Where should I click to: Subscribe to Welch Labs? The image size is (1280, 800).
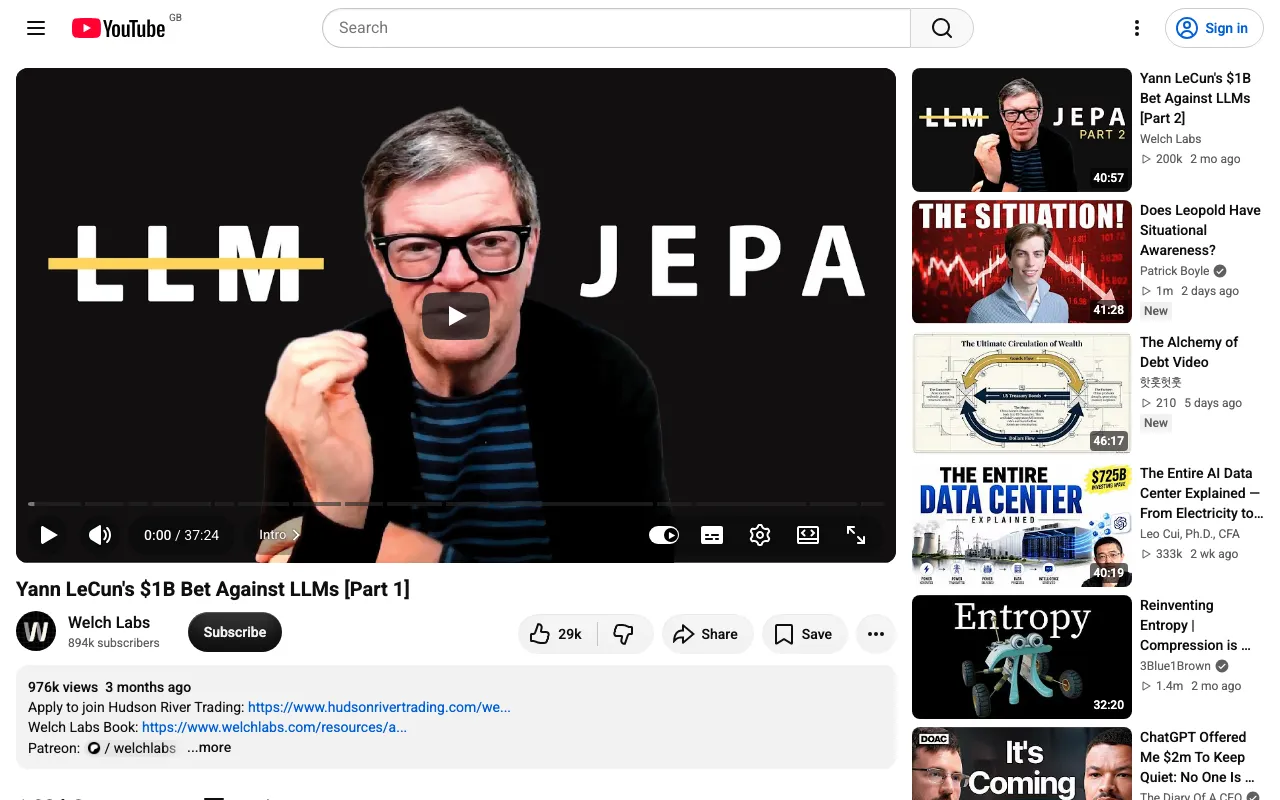coord(235,632)
